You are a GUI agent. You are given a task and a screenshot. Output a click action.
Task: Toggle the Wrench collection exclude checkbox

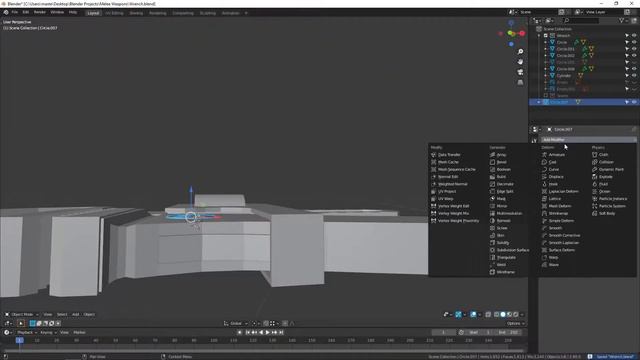[x=546, y=36]
